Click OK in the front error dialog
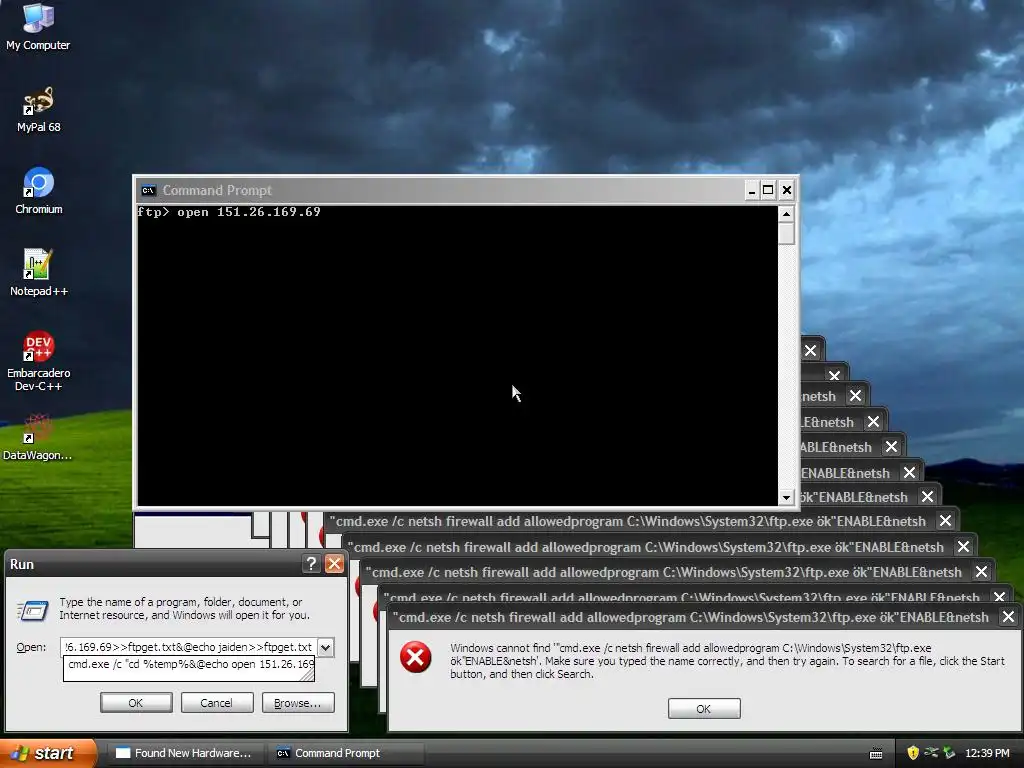Viewport: 1024px width, 768px height. tap(704, 709)
